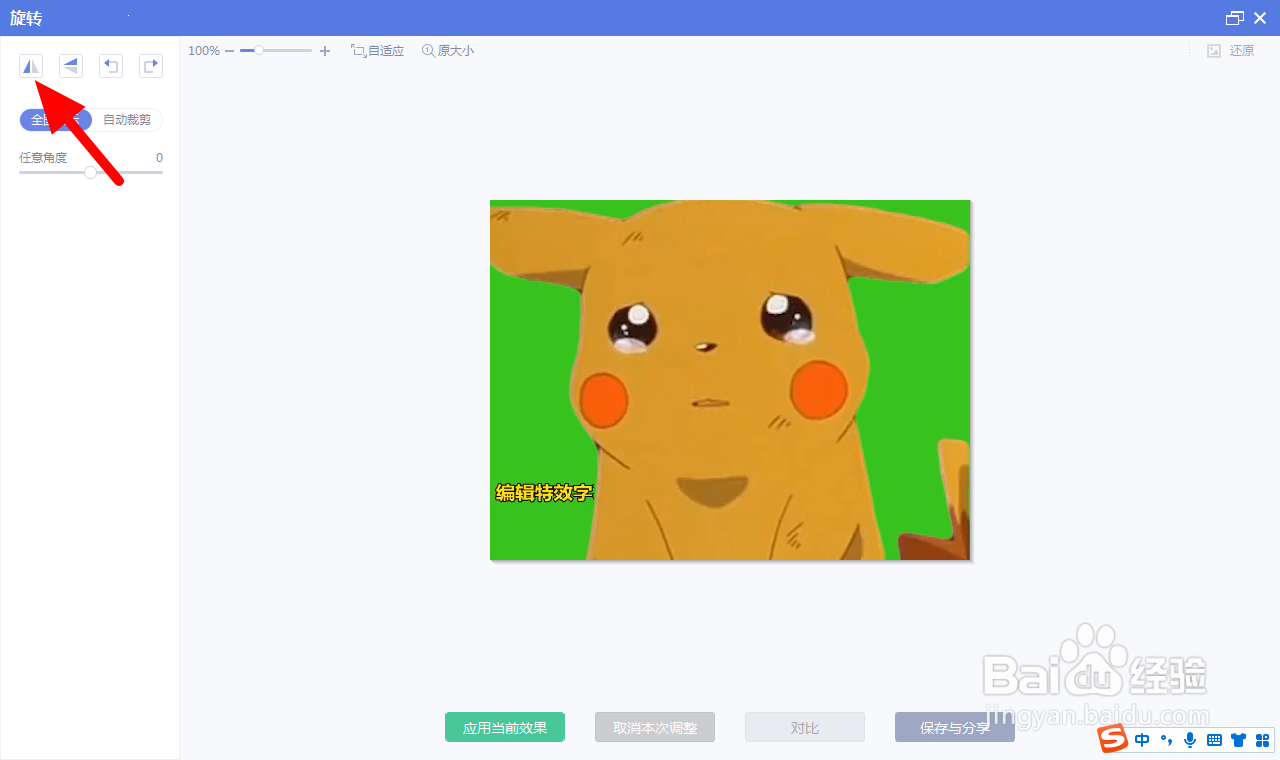This screenshot has width=1280, height=760.
Task: Restore down the 旋转 window
Action: [1235, 18]
